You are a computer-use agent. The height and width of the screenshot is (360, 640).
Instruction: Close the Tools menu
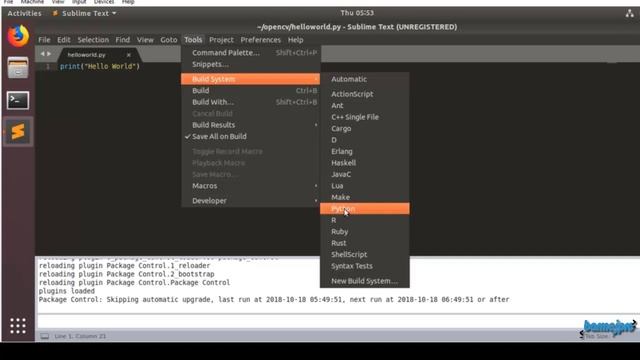point(193,40)
